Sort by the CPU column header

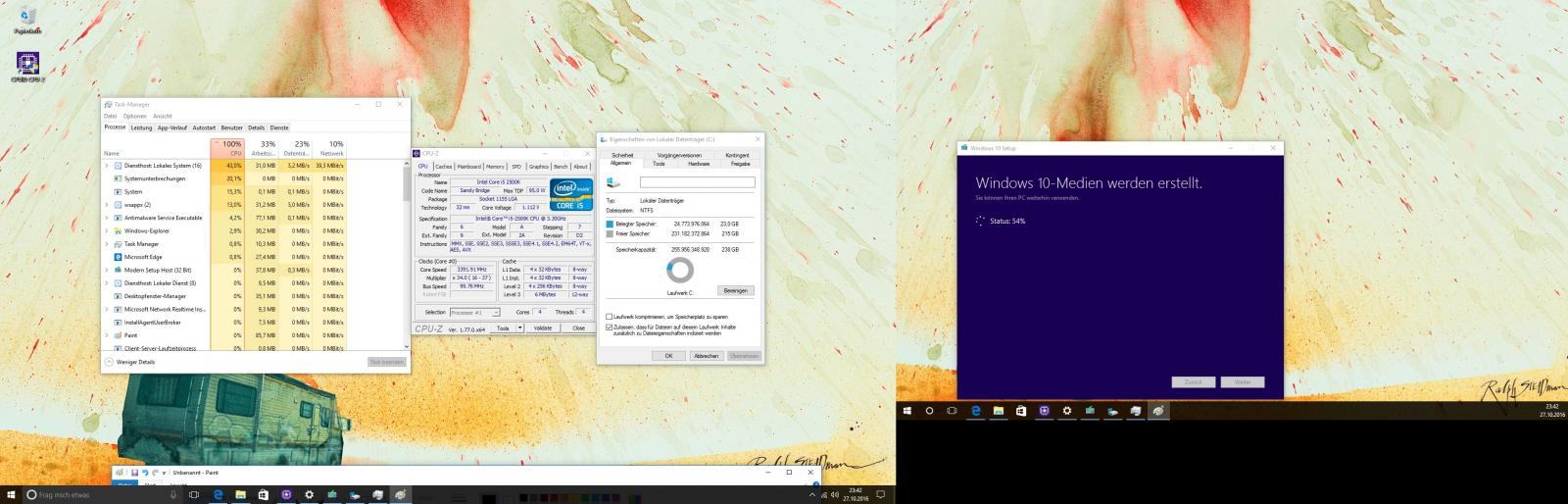227,148
